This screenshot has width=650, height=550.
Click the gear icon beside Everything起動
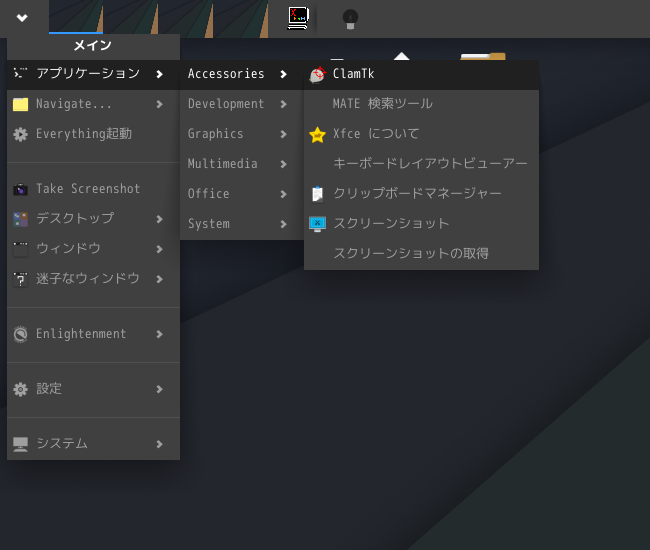coord(20,134)
